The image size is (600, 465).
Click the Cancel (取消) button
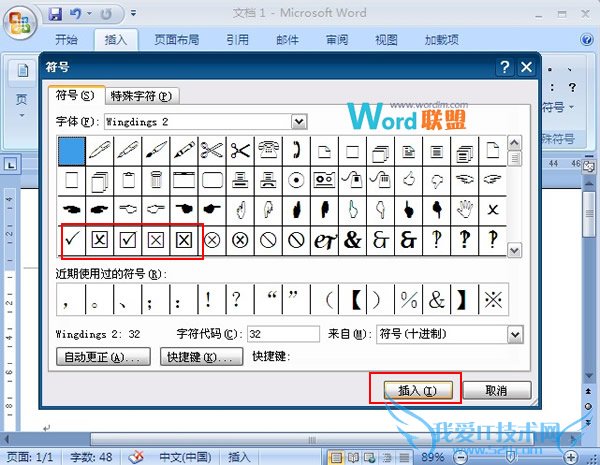497,391
